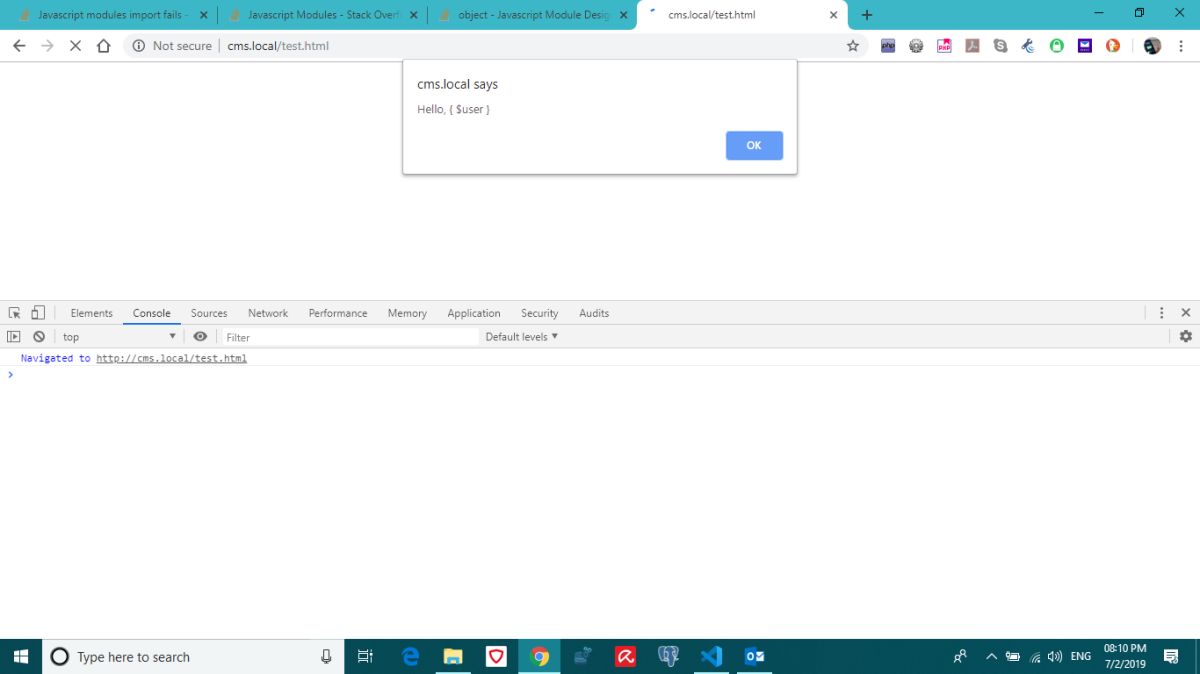Switch to Javascript Modules - Stack Overflow tab

coord(323,15)
